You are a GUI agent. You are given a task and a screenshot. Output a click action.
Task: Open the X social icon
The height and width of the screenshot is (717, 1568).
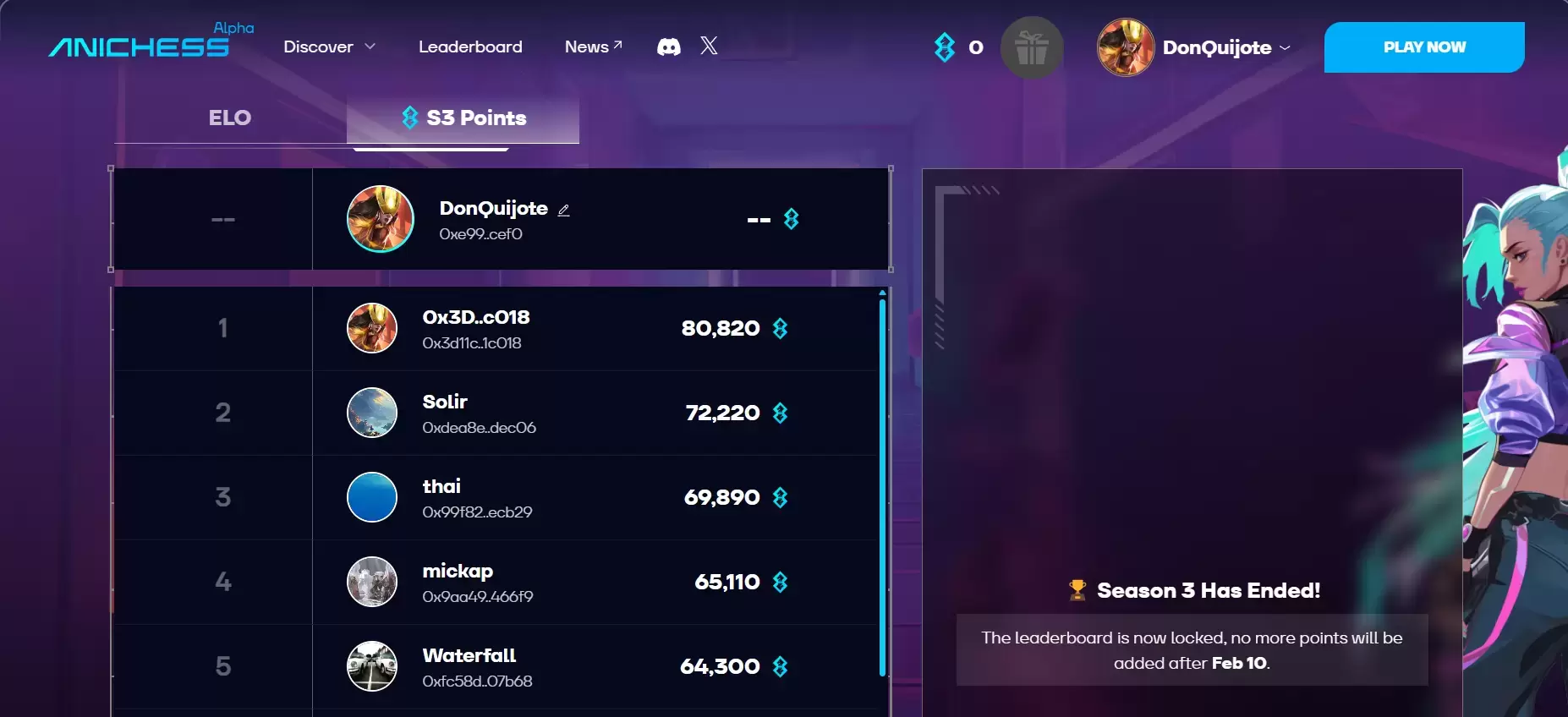(x=710, y=46)
